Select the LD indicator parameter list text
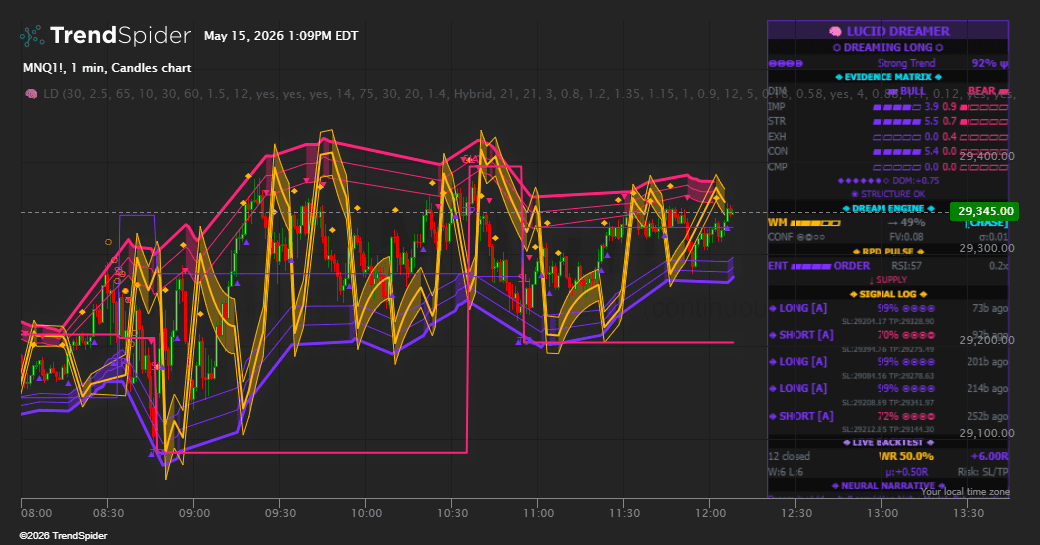1040x545 pixels. (x=529, y=94)
